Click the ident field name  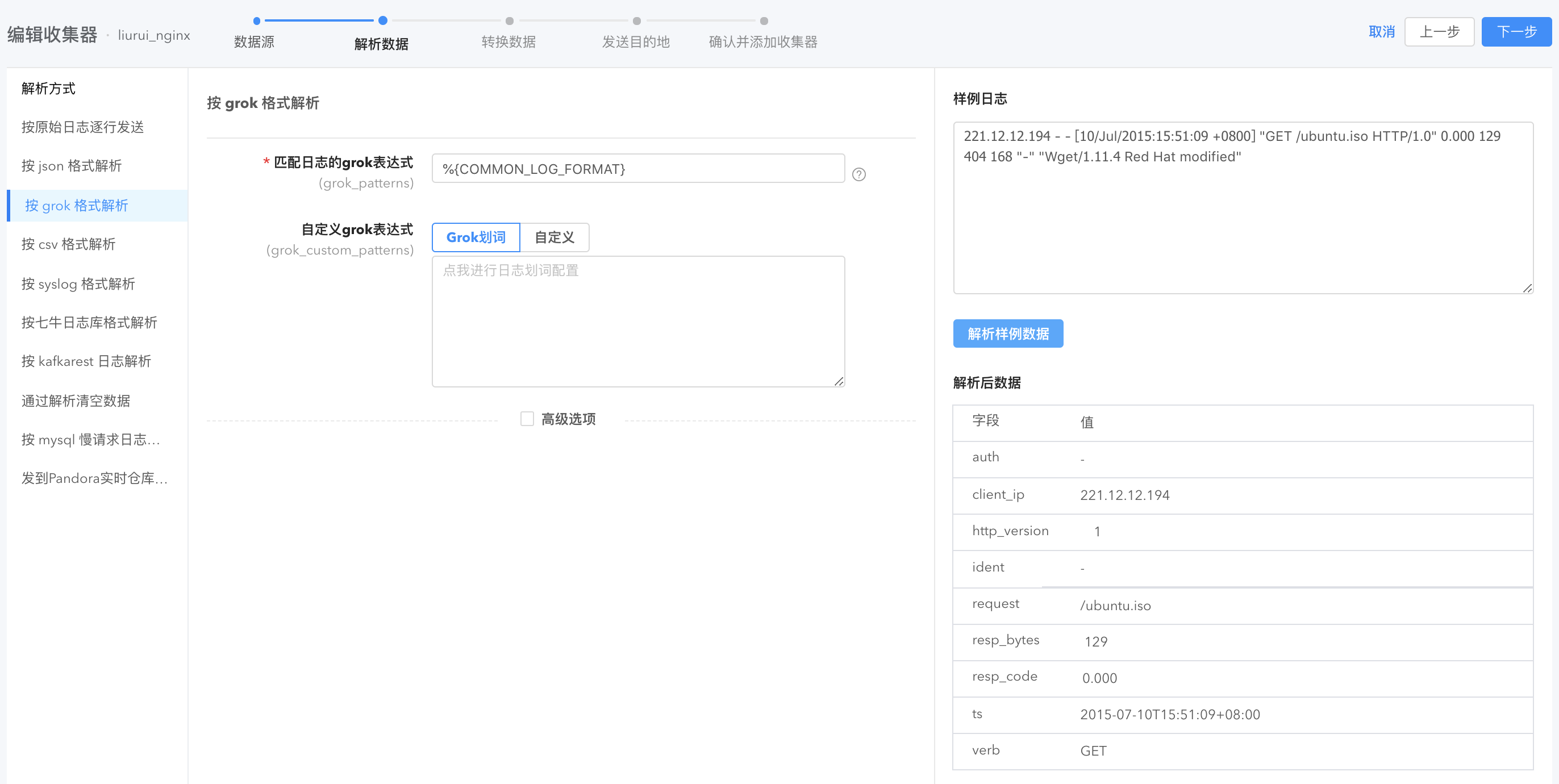987,568
